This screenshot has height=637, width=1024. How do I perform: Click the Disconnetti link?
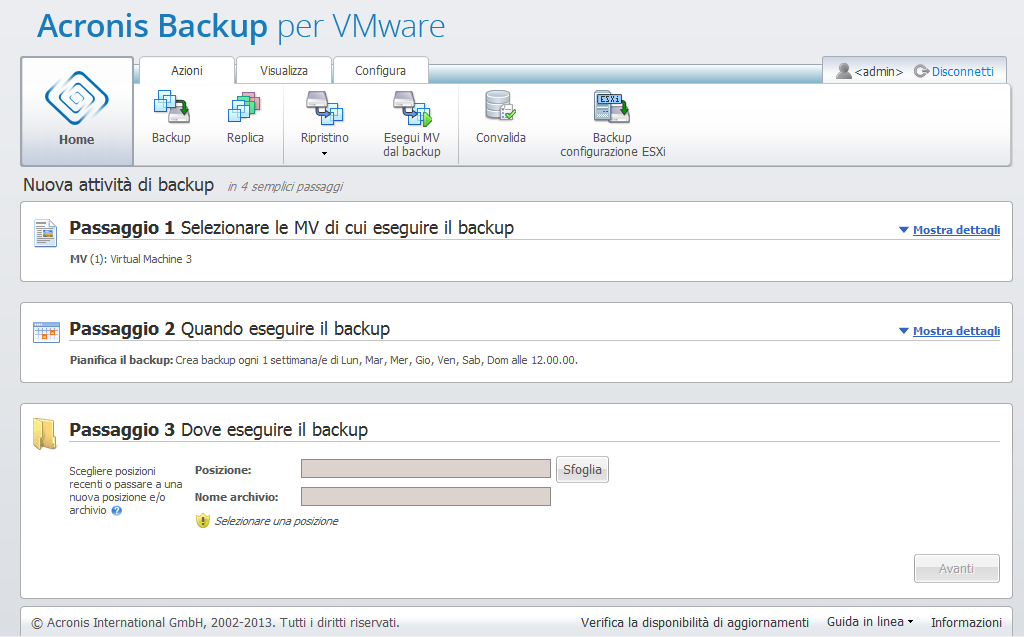963,71
